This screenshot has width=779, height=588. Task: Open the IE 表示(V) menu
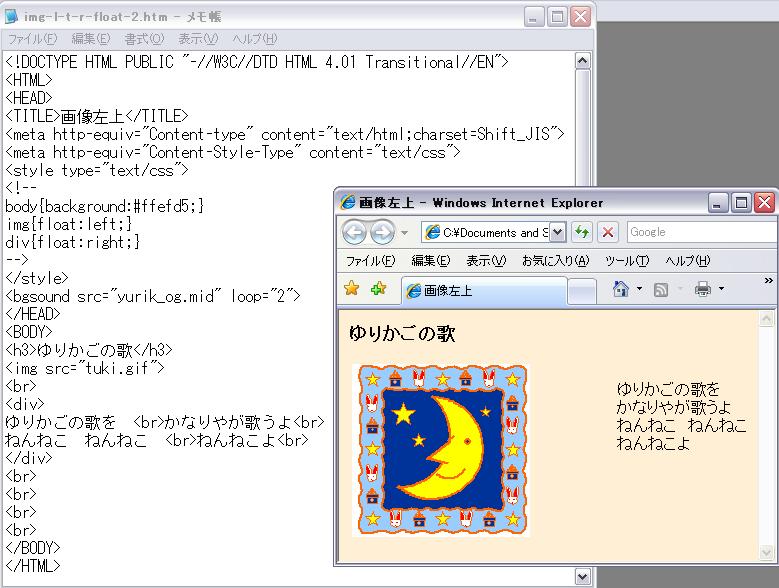pyautogui.click(x=486, y=261)
